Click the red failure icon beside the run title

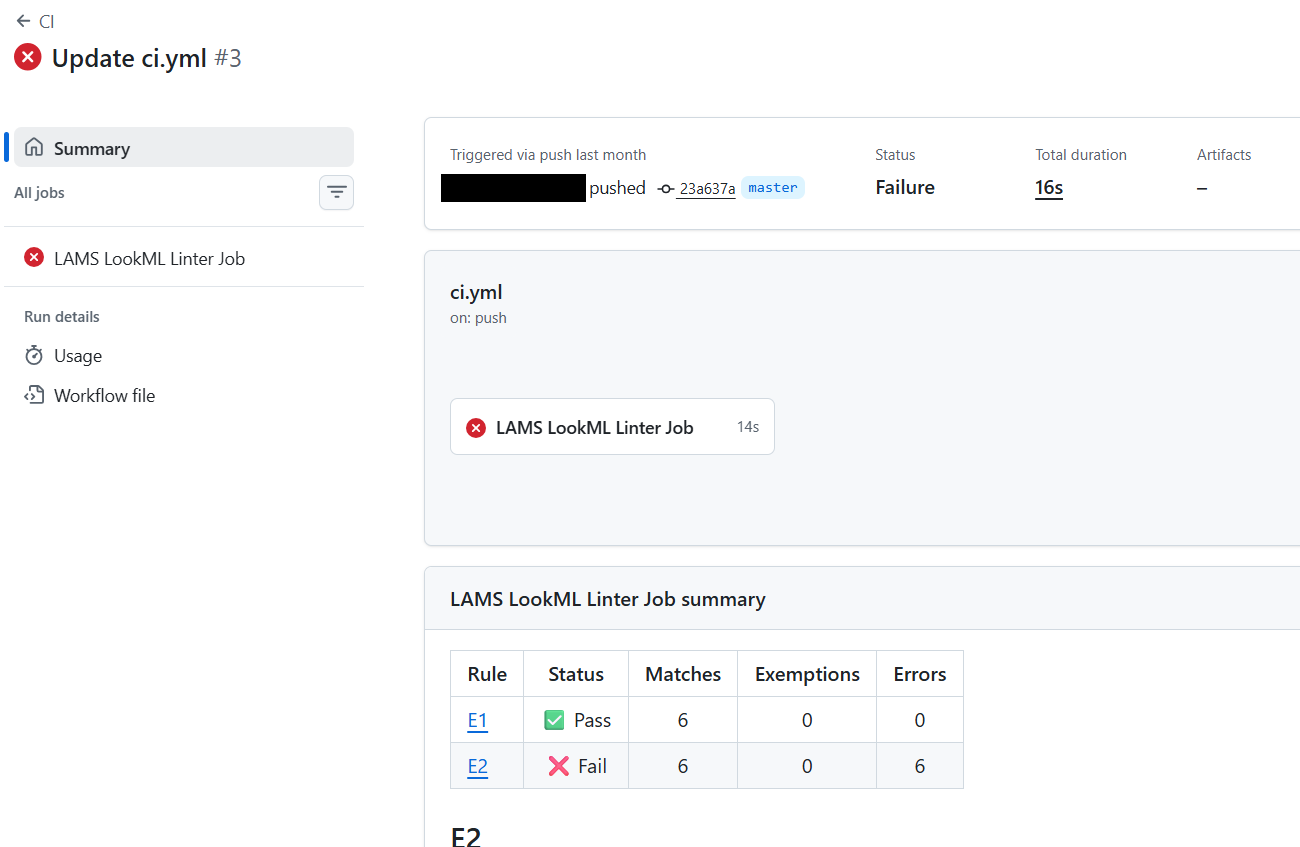coord(27,58)
